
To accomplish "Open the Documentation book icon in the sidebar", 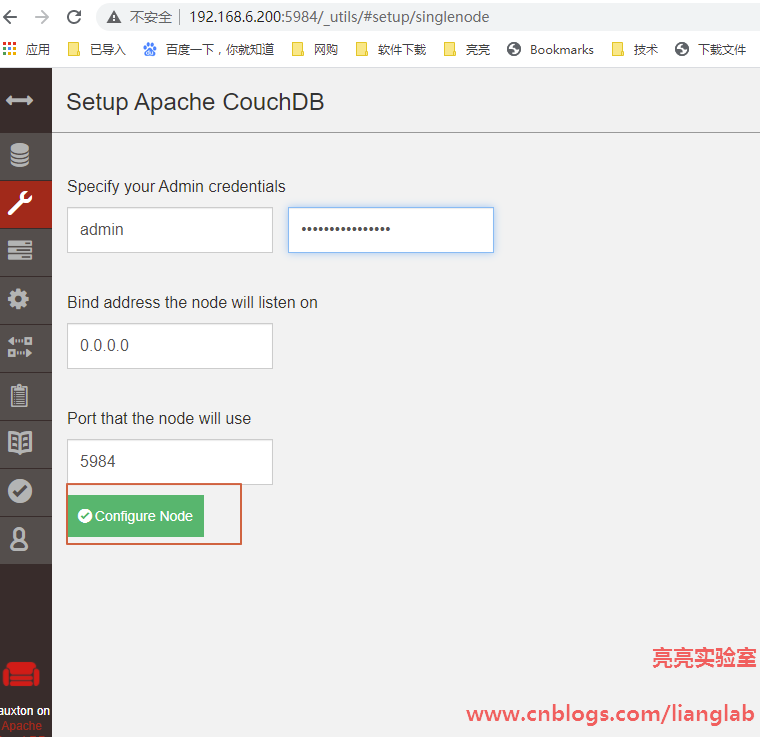I will [20, 443].
